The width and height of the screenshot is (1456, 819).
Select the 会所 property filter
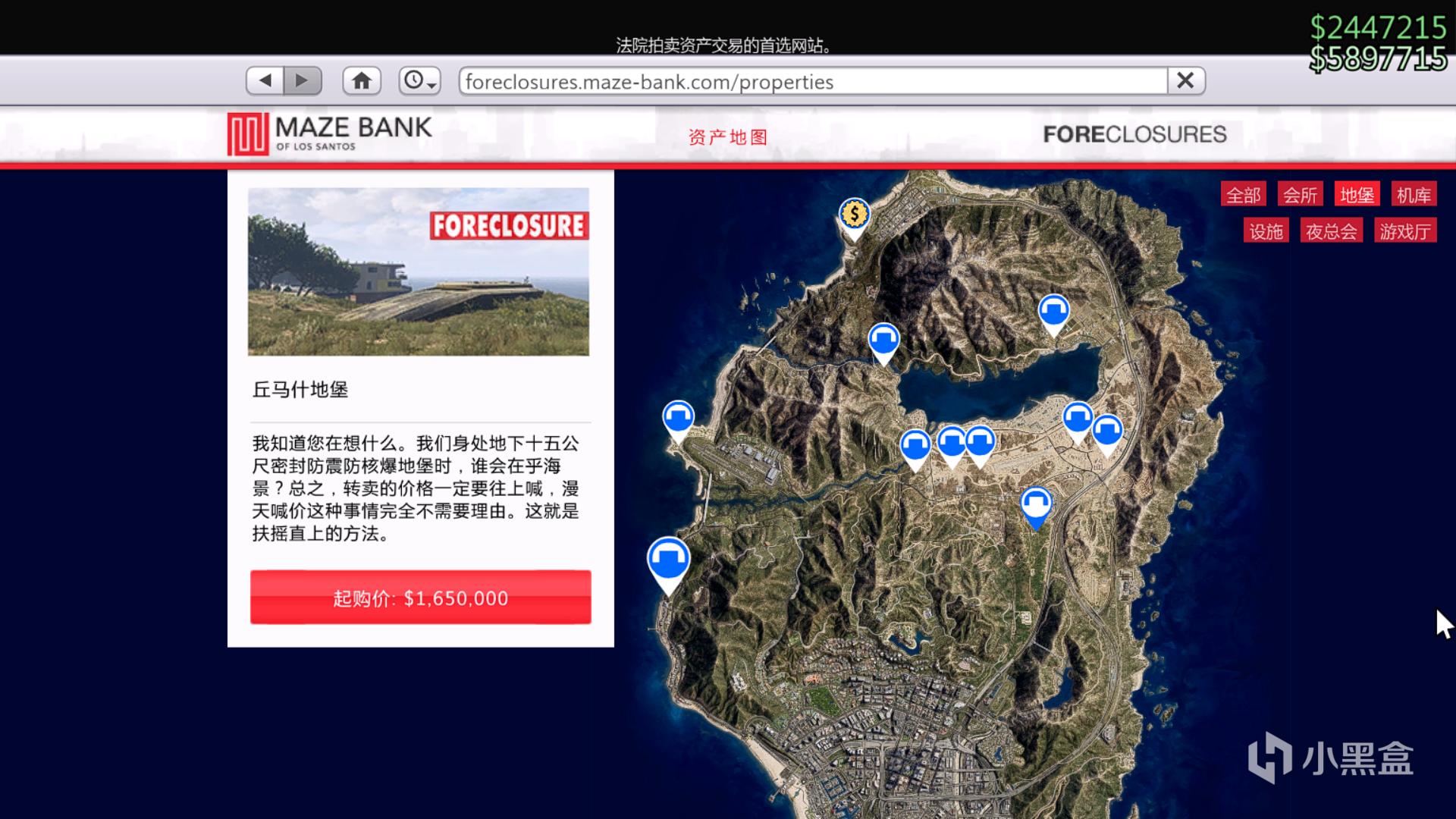click(x=1300, y=195)
